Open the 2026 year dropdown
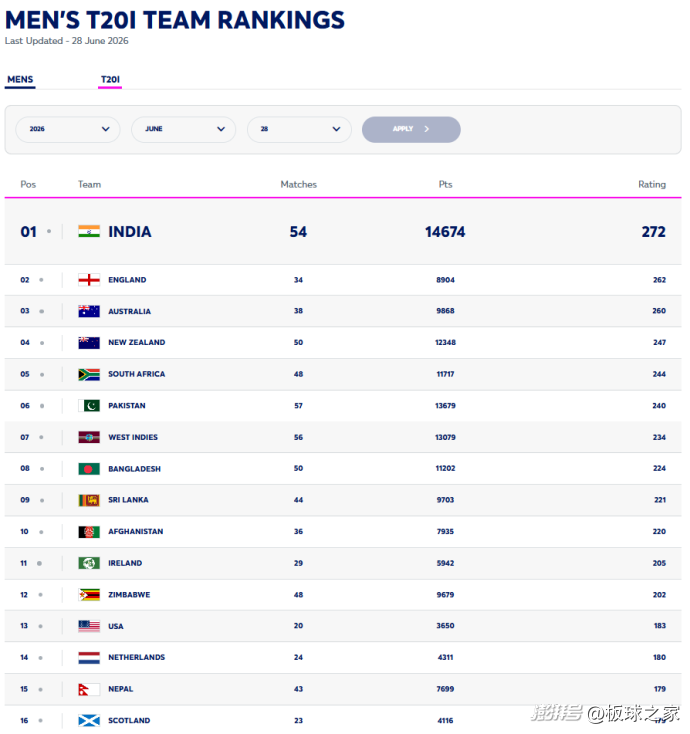 [x=68, y=129]
